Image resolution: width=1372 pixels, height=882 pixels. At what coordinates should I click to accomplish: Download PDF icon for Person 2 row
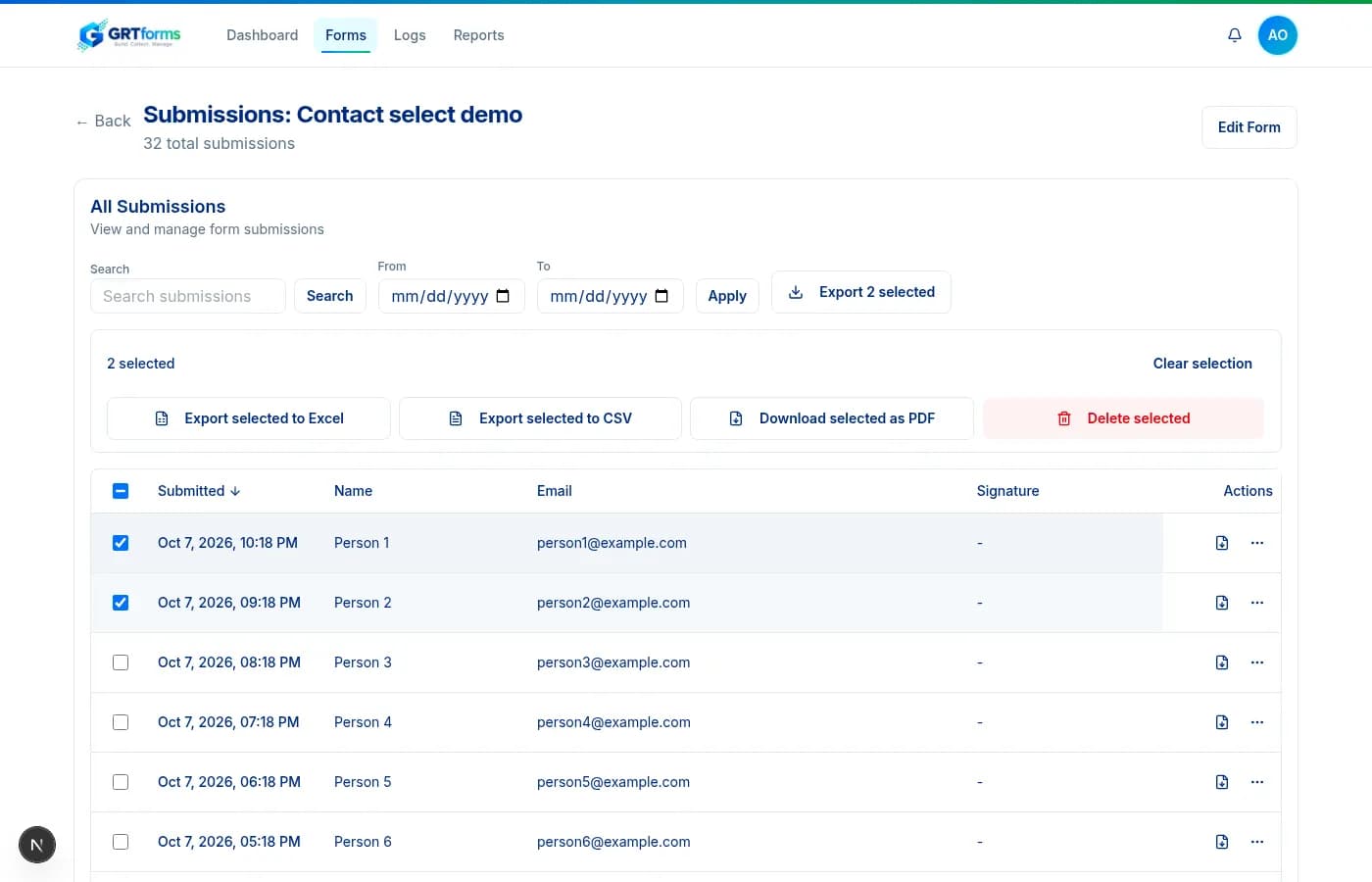click(1222, 603)
